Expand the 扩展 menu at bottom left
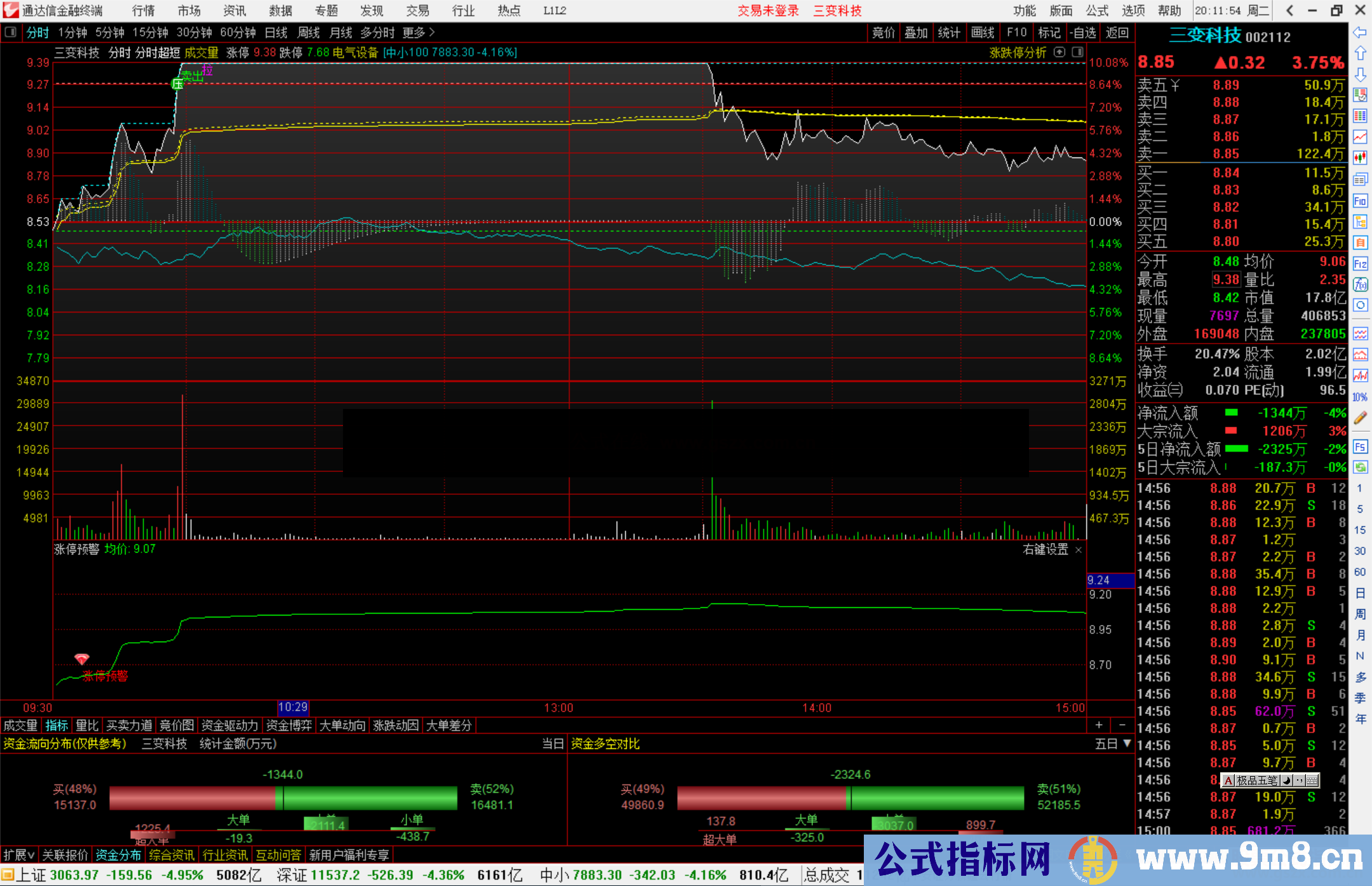Image resolution: width=1372 pixels, height=886 pixels. pyautogui.click(x=19, y=855)
